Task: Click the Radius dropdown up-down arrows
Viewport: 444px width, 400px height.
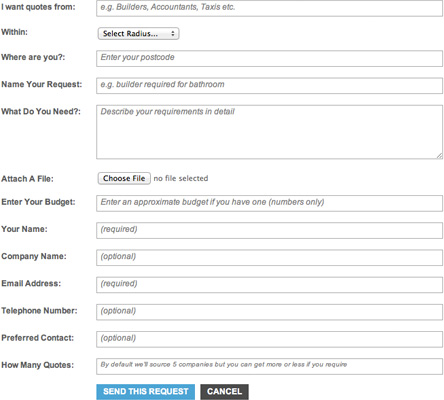Action: tap(173, 34)
